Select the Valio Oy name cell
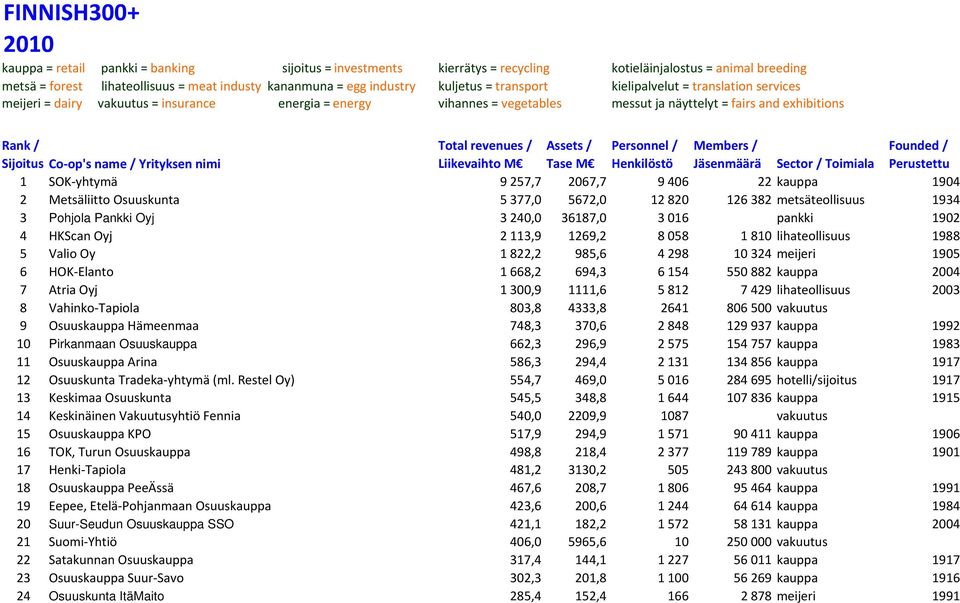The height and width of the screenshot is (603, 960). click(72, 253)
